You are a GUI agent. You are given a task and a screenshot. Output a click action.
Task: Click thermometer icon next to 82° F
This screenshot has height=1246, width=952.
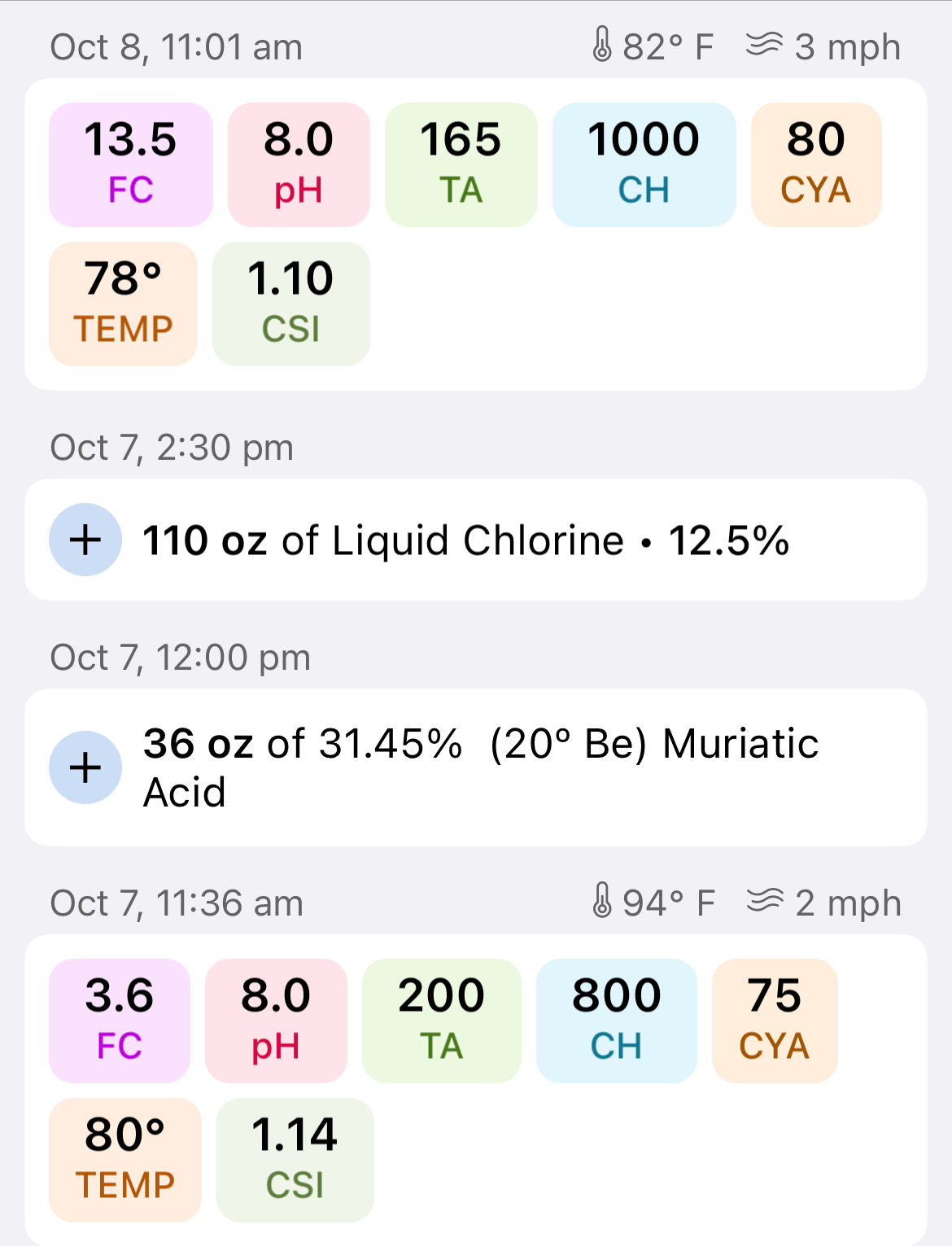click(601, 45)
